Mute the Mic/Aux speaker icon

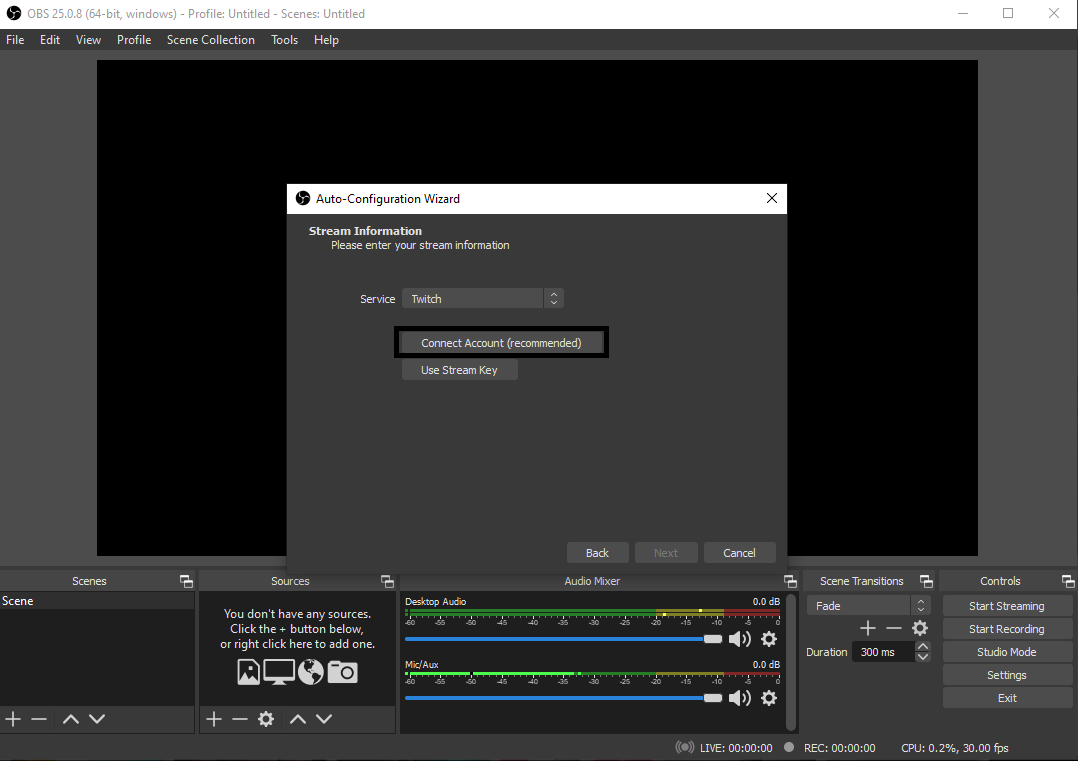point(739,698)
